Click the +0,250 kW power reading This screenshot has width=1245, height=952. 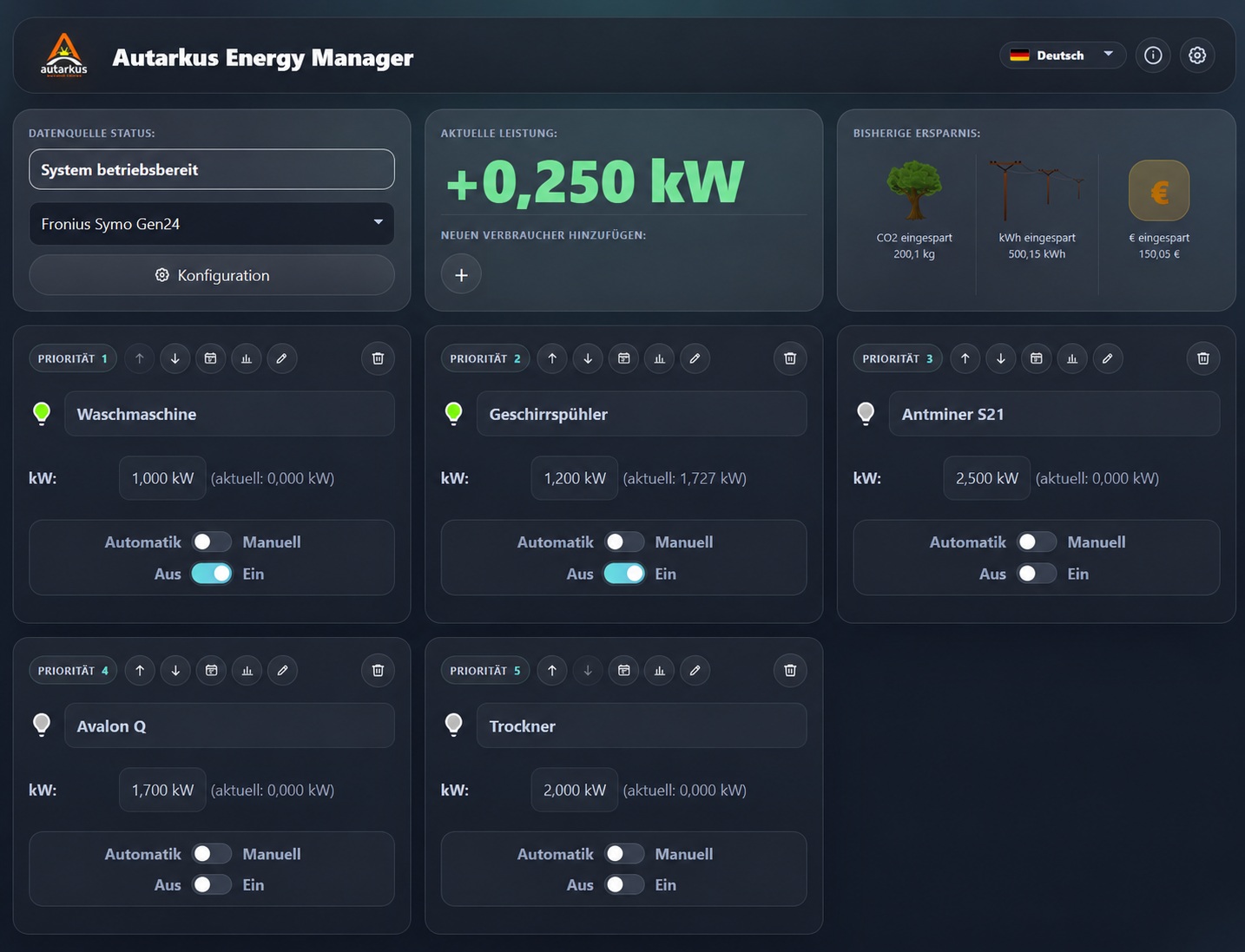595,181
